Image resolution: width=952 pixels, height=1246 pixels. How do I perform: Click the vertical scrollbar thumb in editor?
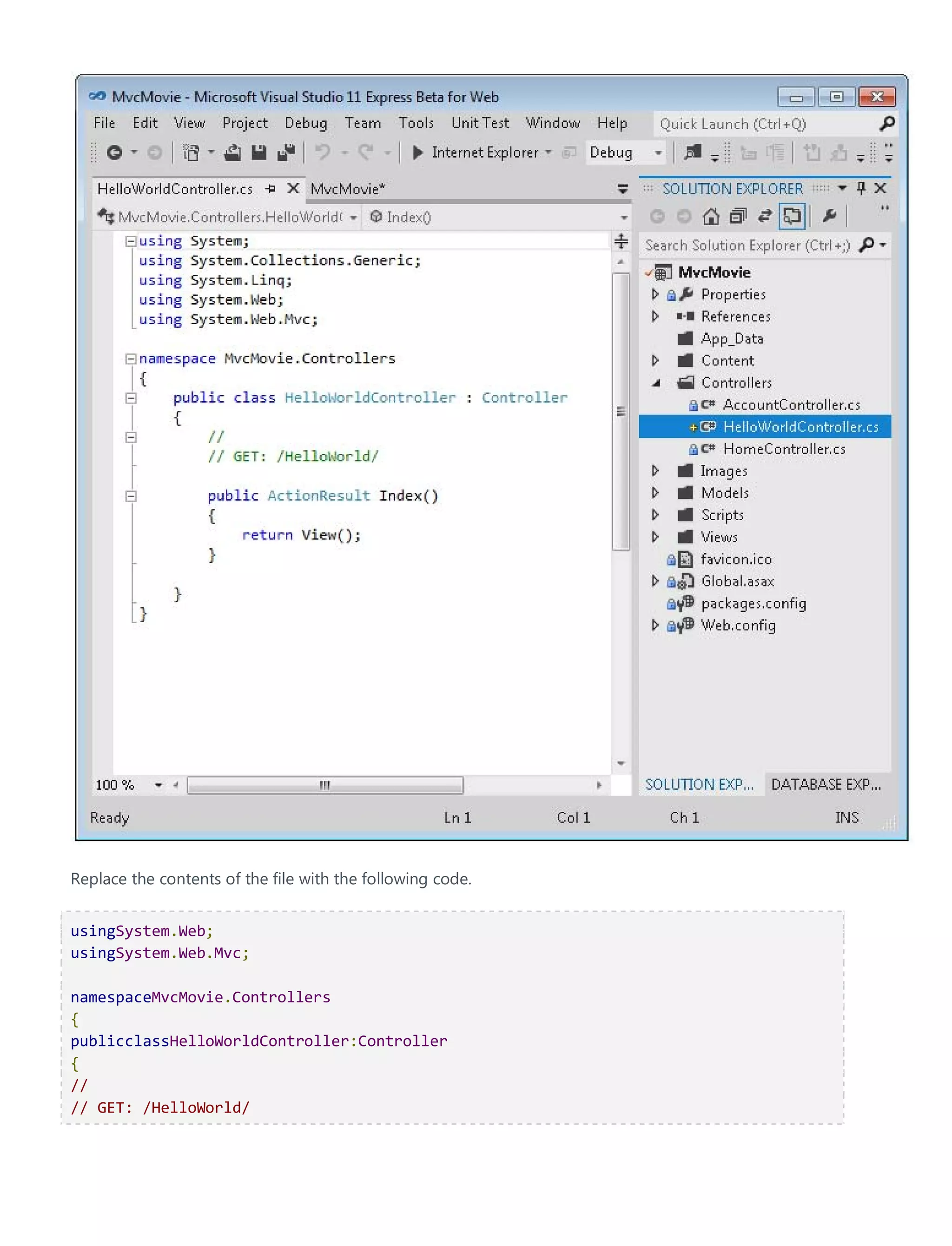[621, 411]
